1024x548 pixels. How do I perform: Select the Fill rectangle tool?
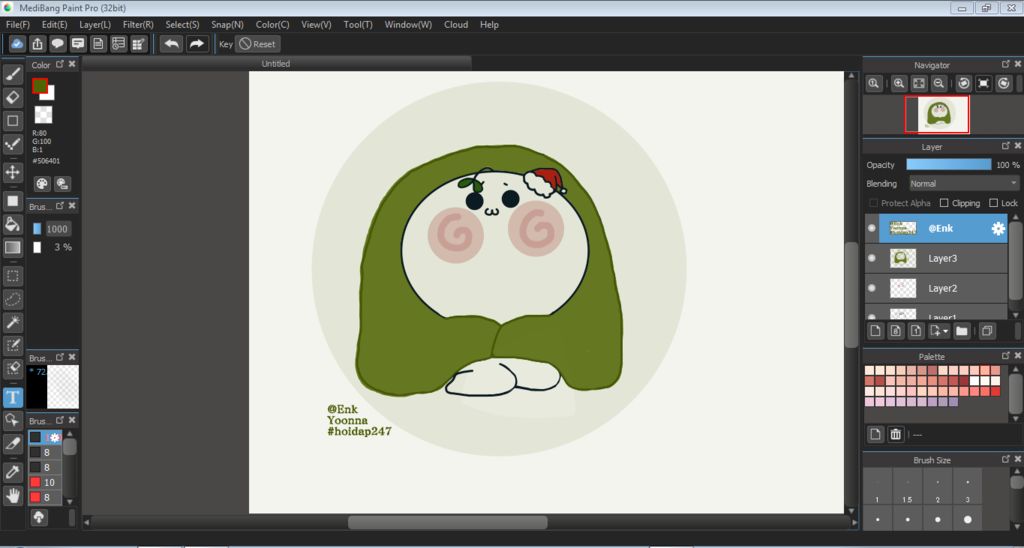12,201
